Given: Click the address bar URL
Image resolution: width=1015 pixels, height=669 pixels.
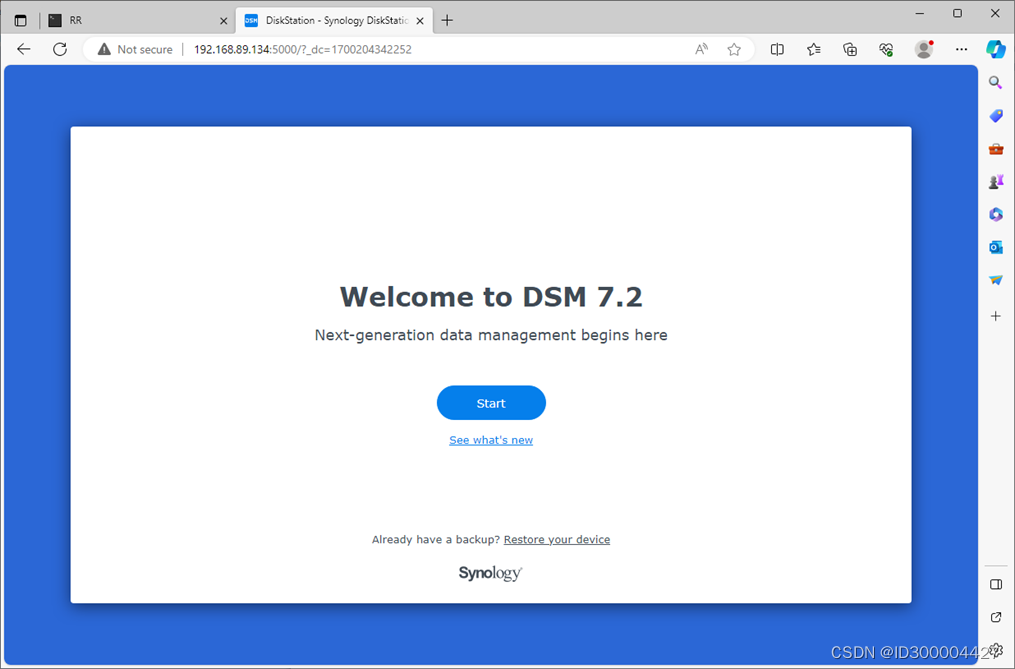Looking at the screenshot, I should click(302, 49).
